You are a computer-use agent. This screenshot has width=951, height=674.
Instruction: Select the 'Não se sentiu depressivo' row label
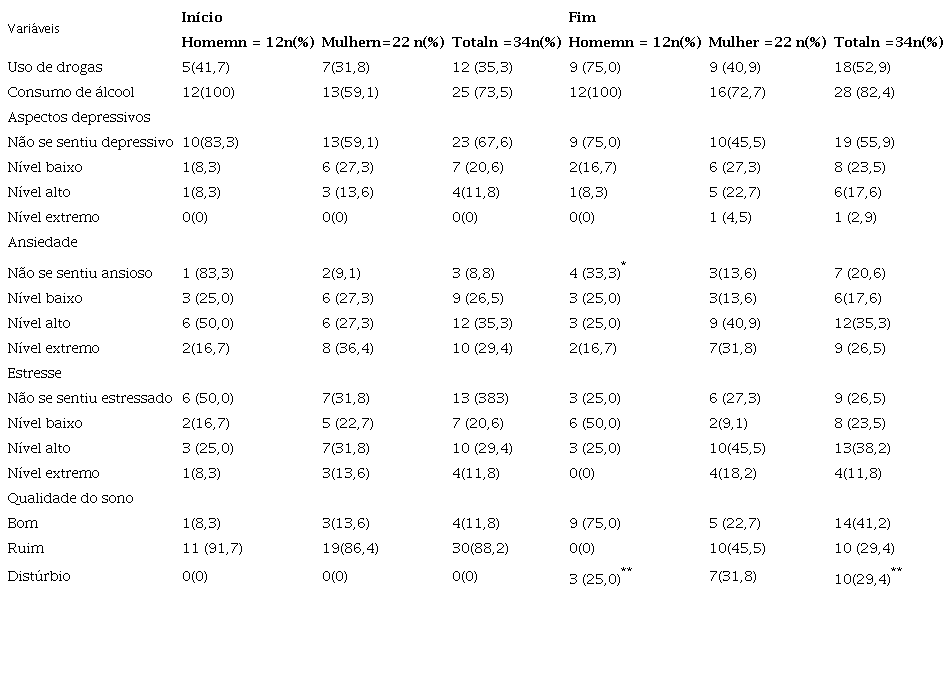[x=90, y=142]
